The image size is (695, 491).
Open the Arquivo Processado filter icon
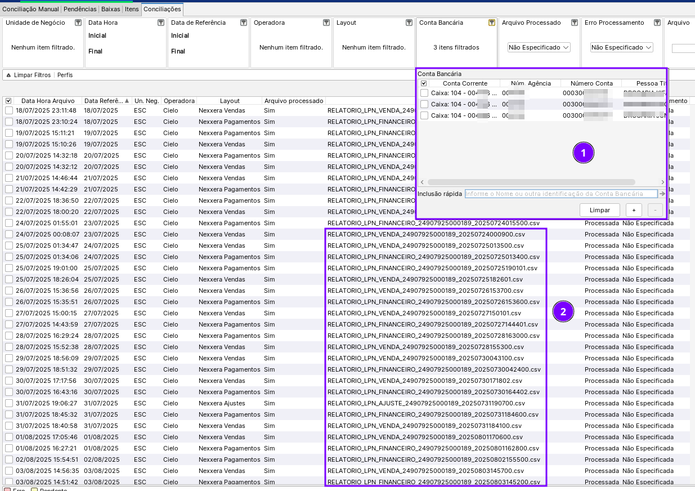(x=574, y=22)
